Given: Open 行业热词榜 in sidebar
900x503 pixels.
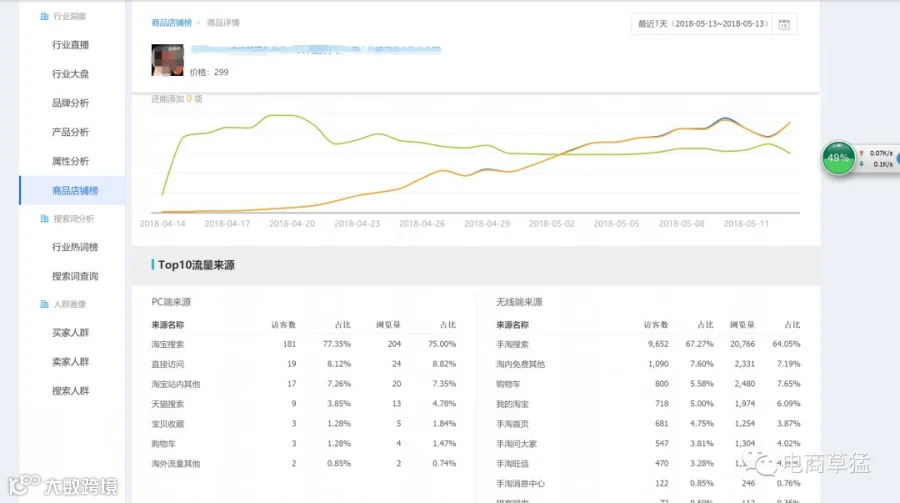Looking at the screenshot, I should click(75, 247).
